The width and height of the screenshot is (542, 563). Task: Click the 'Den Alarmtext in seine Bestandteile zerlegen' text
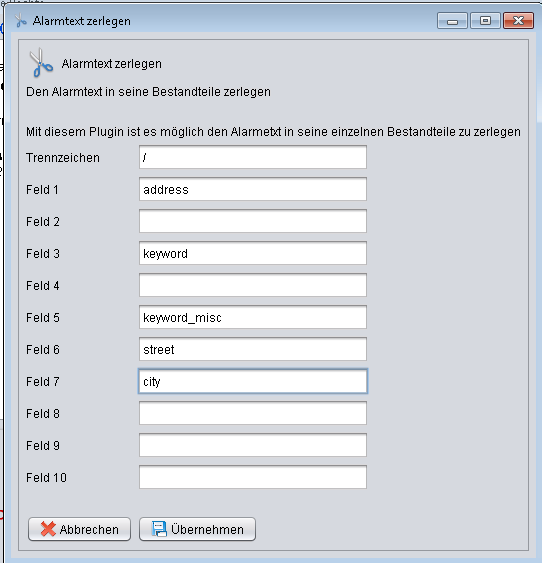(148, 92)
